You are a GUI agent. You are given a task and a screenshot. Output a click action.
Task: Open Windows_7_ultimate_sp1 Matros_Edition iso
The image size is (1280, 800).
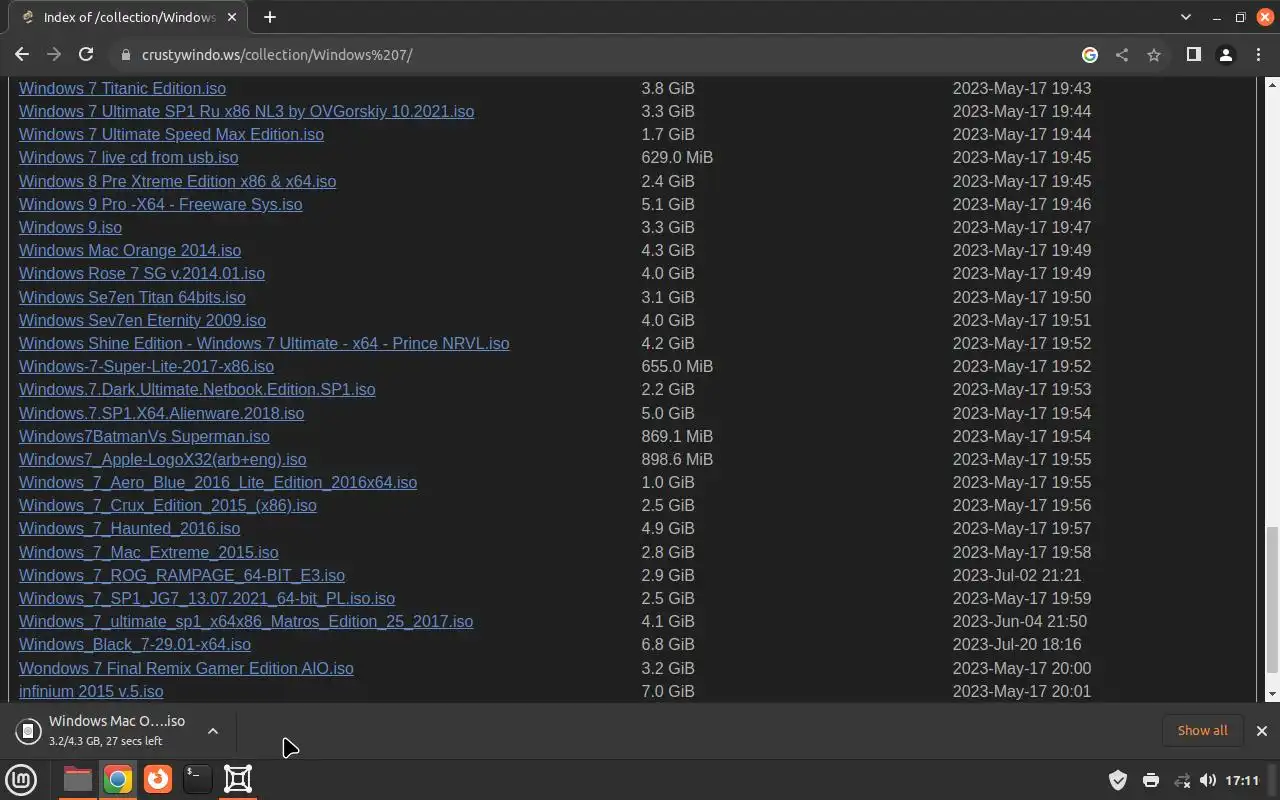click(x=246, y=621)
